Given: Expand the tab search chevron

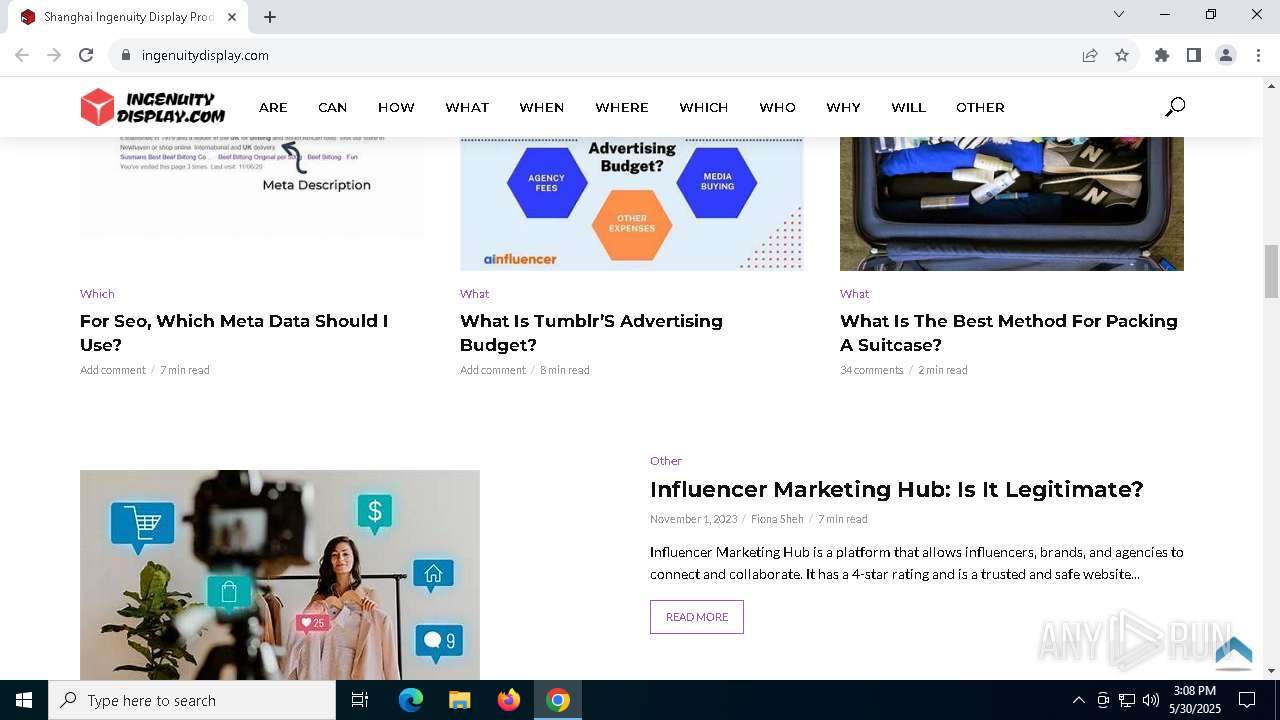Looking at the screenshot, I should click(1119, 15).
